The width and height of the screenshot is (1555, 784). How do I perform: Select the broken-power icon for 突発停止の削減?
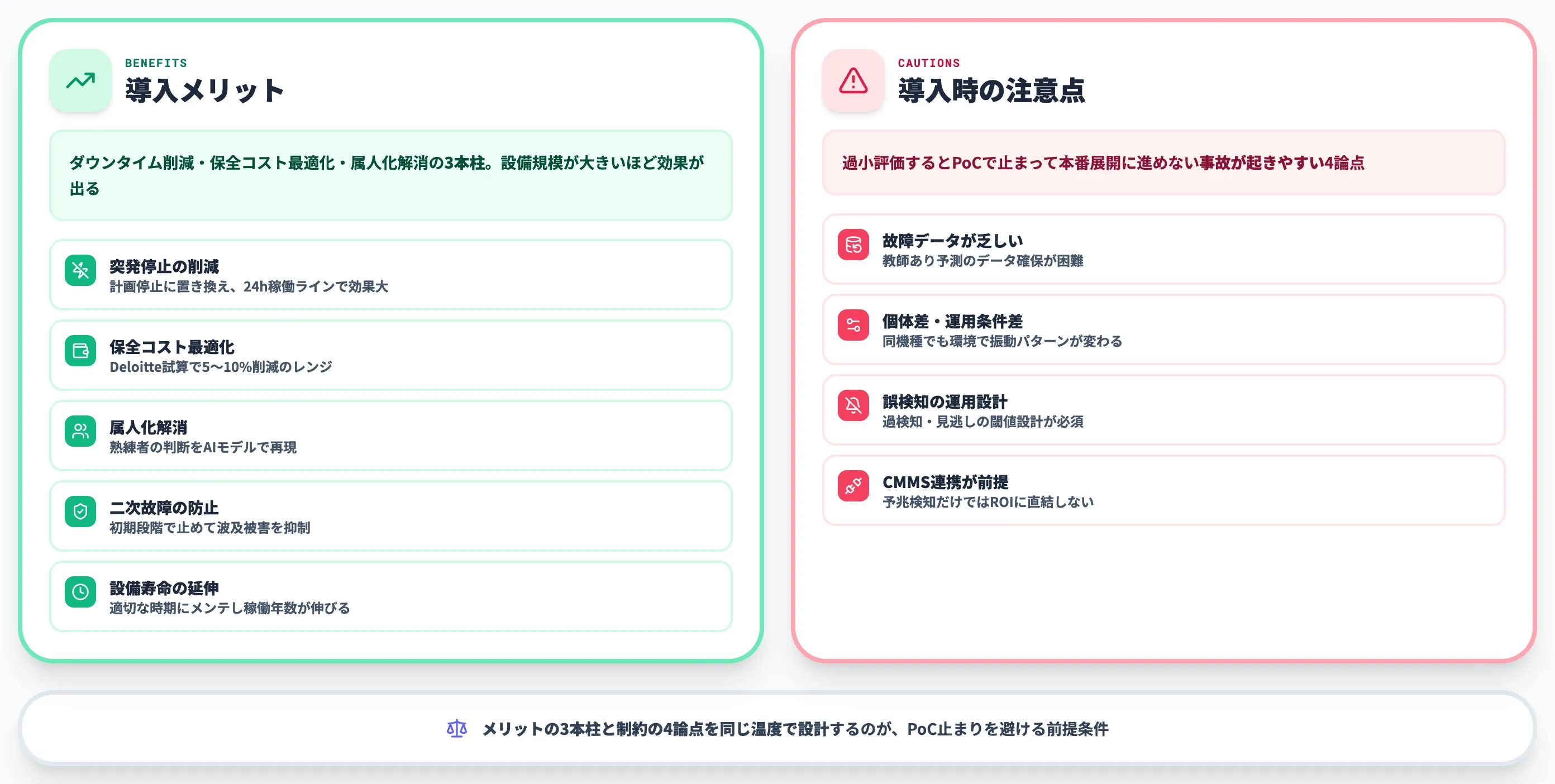[80, 271]
